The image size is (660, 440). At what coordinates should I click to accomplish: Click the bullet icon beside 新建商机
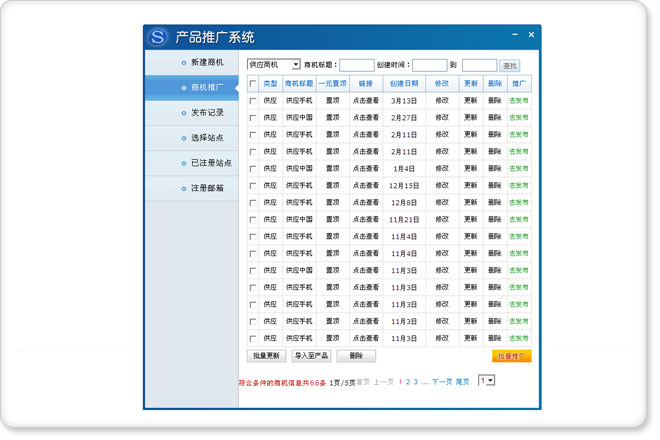click(183, 63)
